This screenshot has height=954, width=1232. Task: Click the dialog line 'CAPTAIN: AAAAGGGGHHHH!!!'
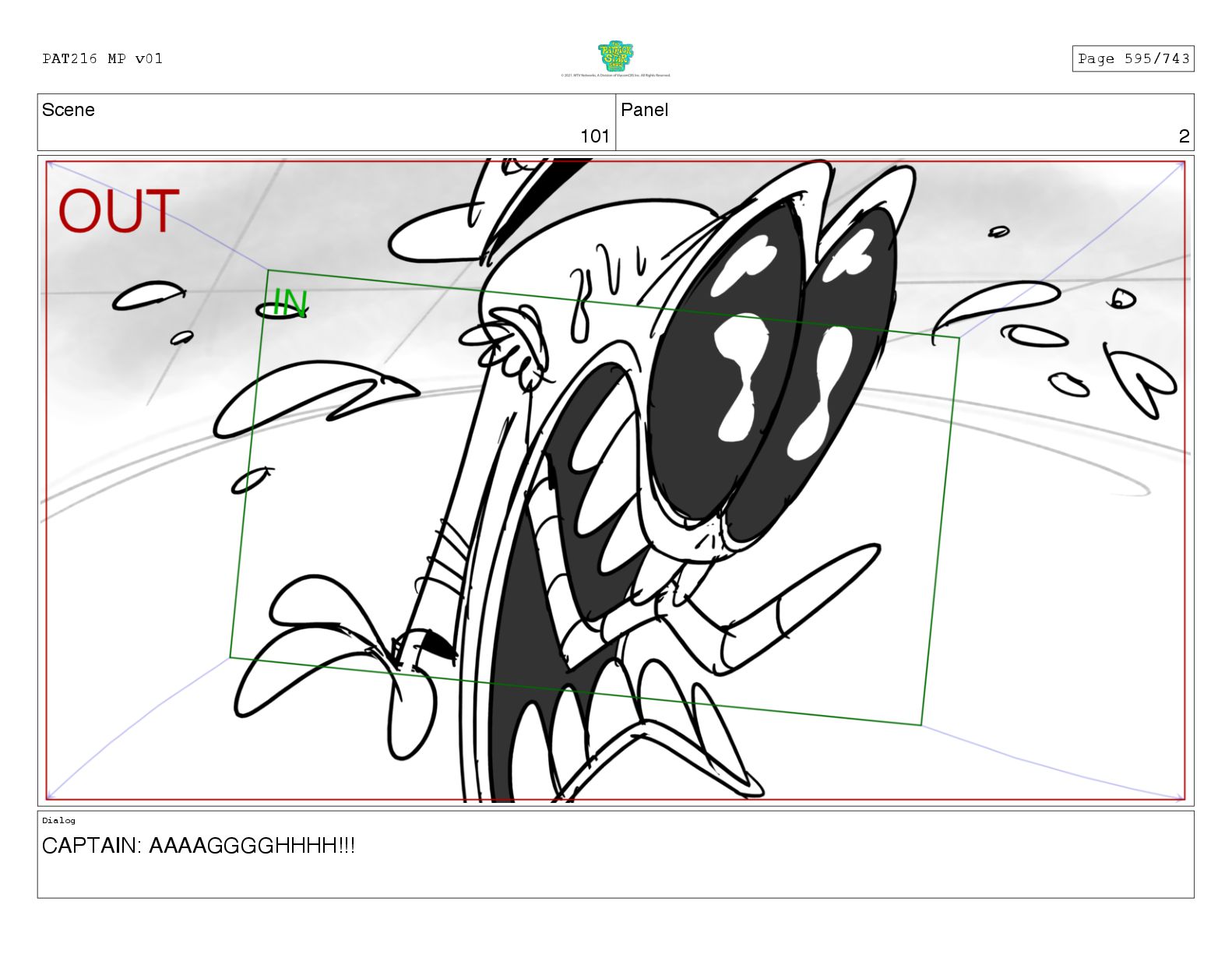click(x=199, y=846)
